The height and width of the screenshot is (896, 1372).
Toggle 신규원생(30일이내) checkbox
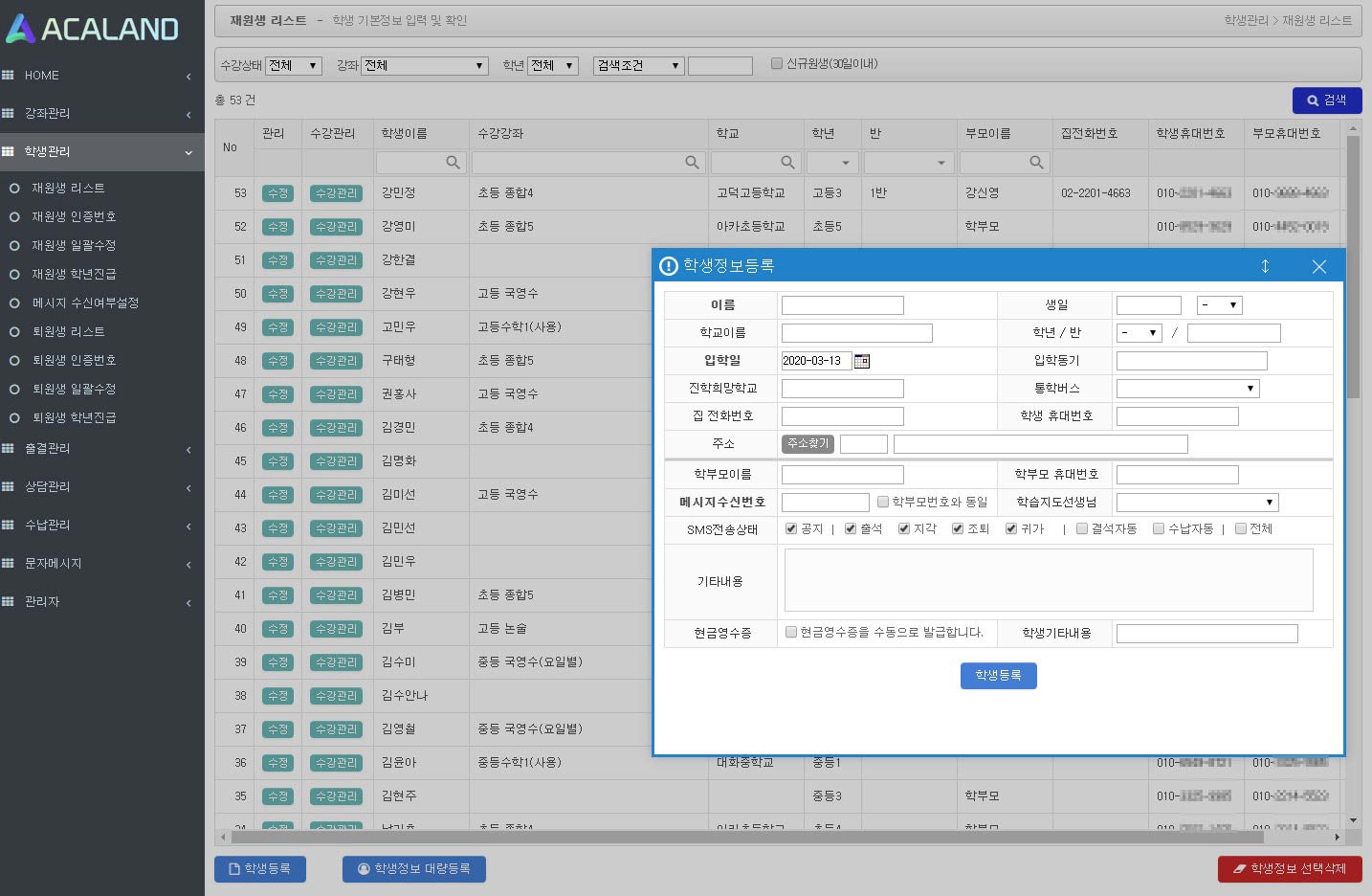click(777, 64)
